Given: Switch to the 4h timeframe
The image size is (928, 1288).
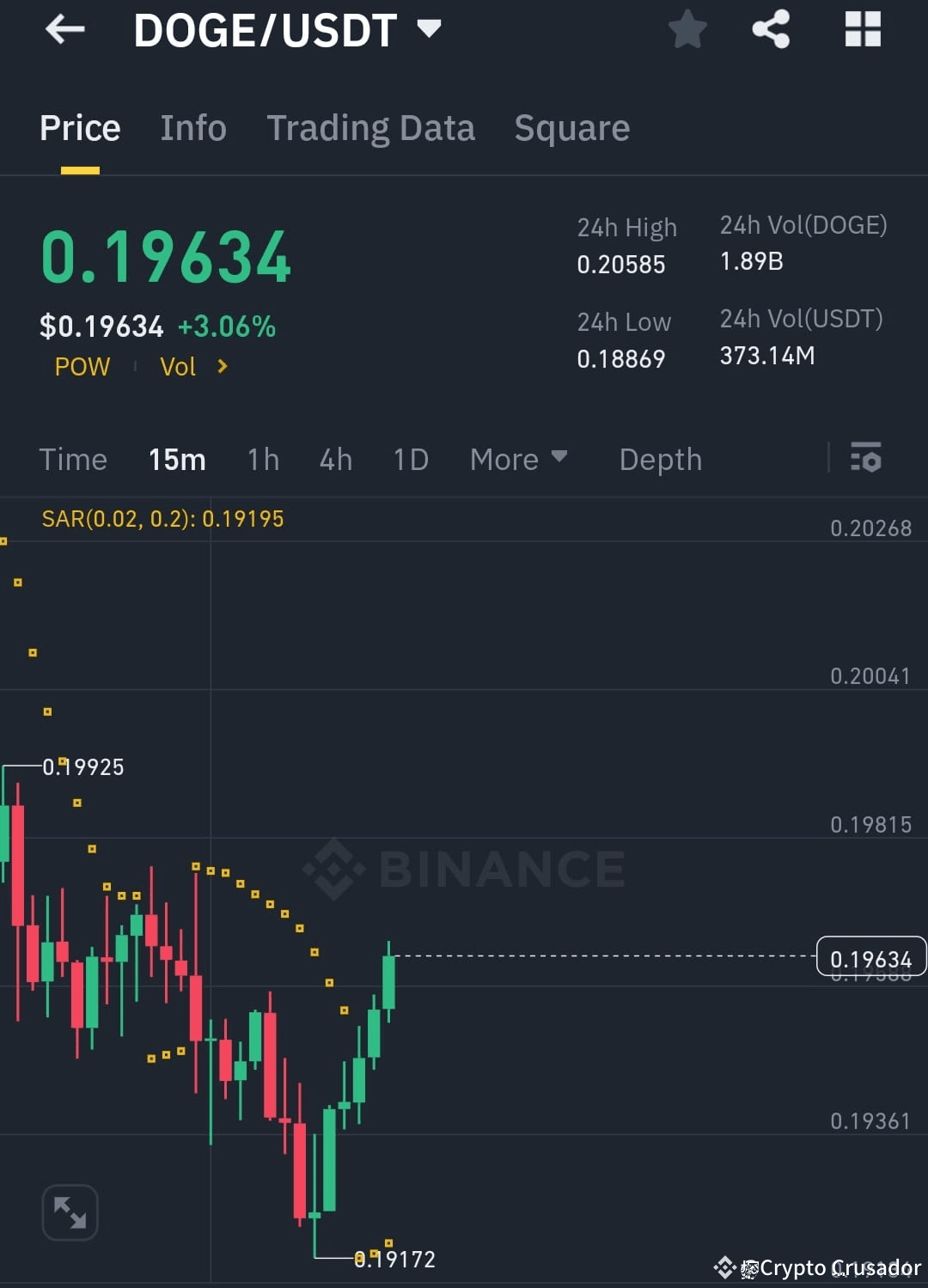Looking at the screenshot, I should click(x=335, y=459).
